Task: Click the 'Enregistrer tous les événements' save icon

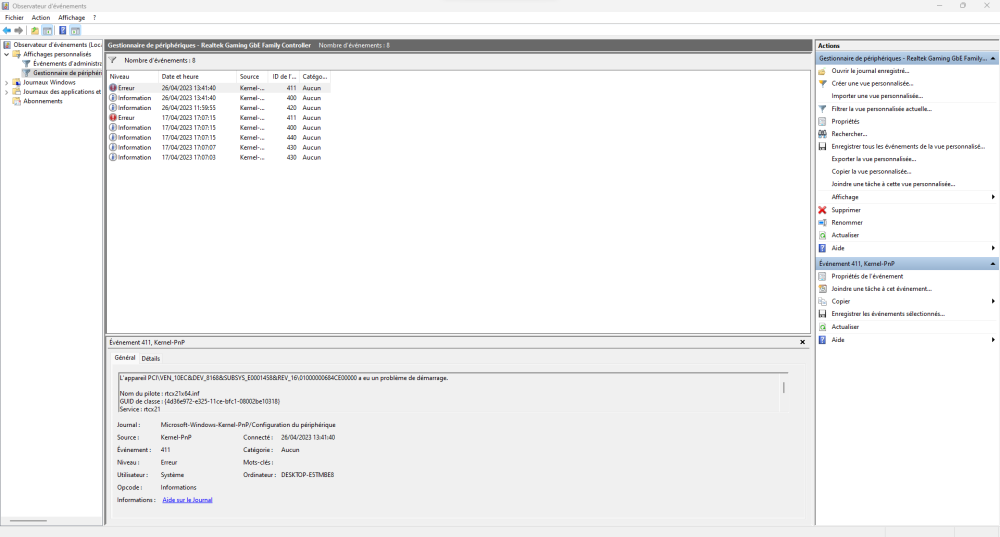Action: pyautogui.click(x=823, y=147)
